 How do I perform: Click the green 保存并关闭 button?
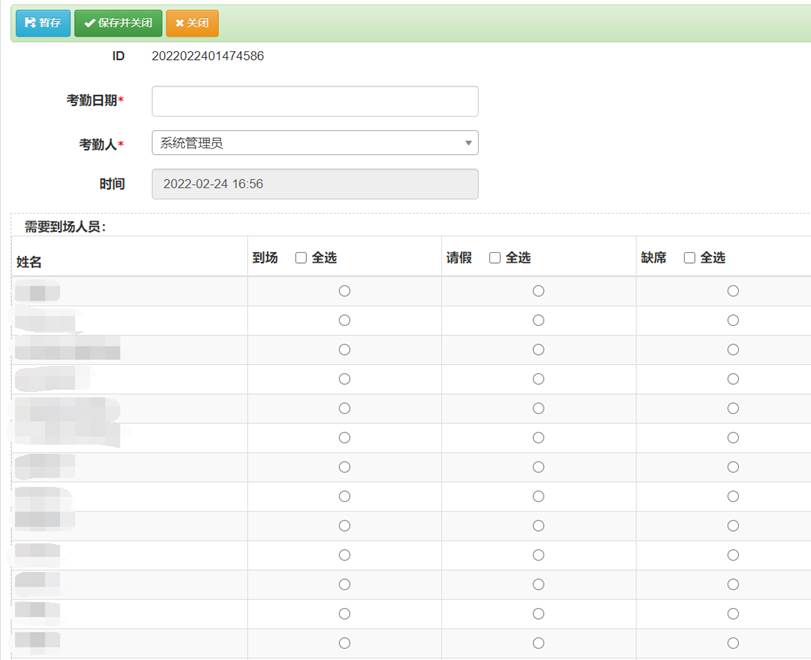(x=118, y=23)
